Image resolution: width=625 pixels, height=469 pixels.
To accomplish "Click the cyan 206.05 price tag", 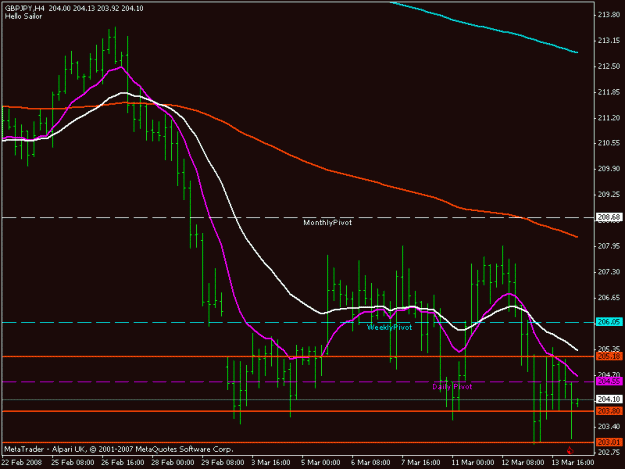I will [x=609, y=322].
